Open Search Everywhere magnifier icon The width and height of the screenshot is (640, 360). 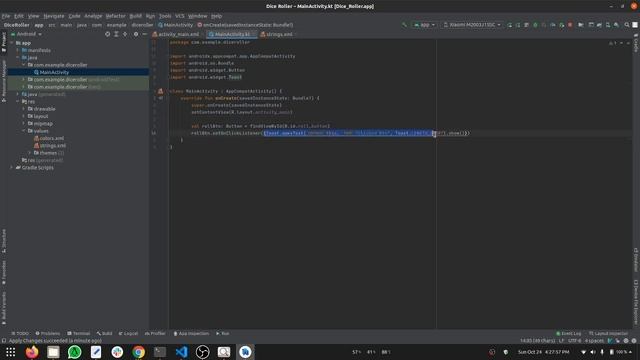pos(627,25)
